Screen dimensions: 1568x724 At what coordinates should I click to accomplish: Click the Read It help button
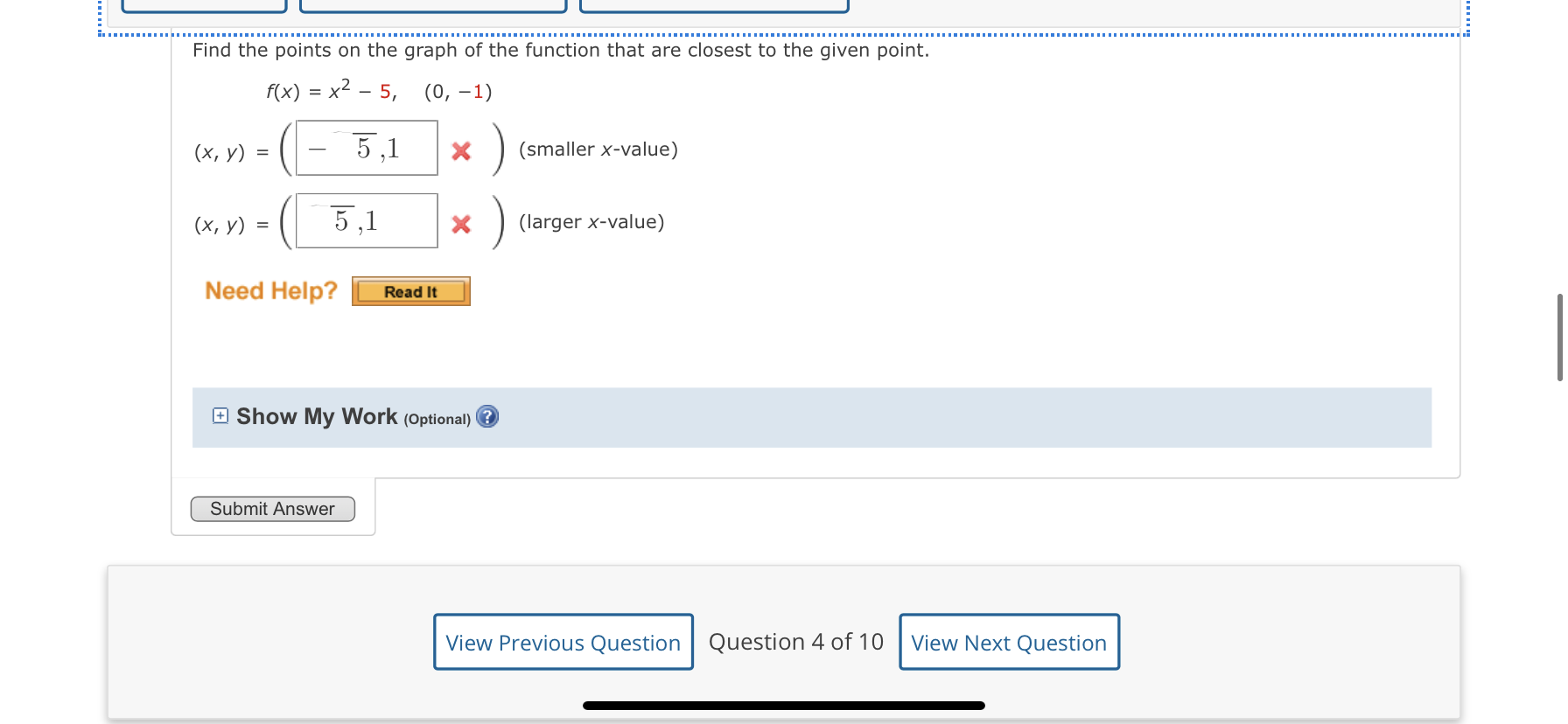click(x=410, y=291)
